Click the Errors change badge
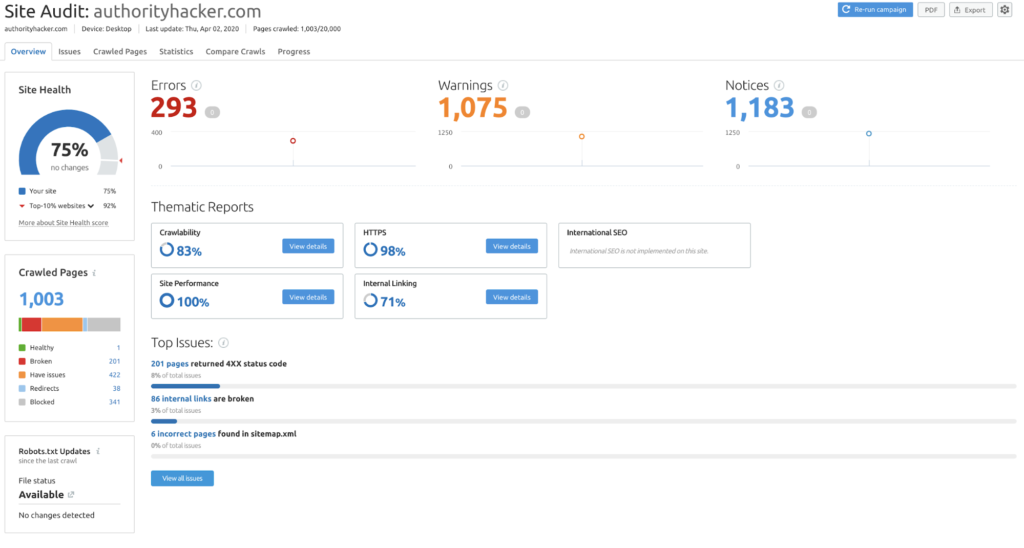 tap(212, 112)
